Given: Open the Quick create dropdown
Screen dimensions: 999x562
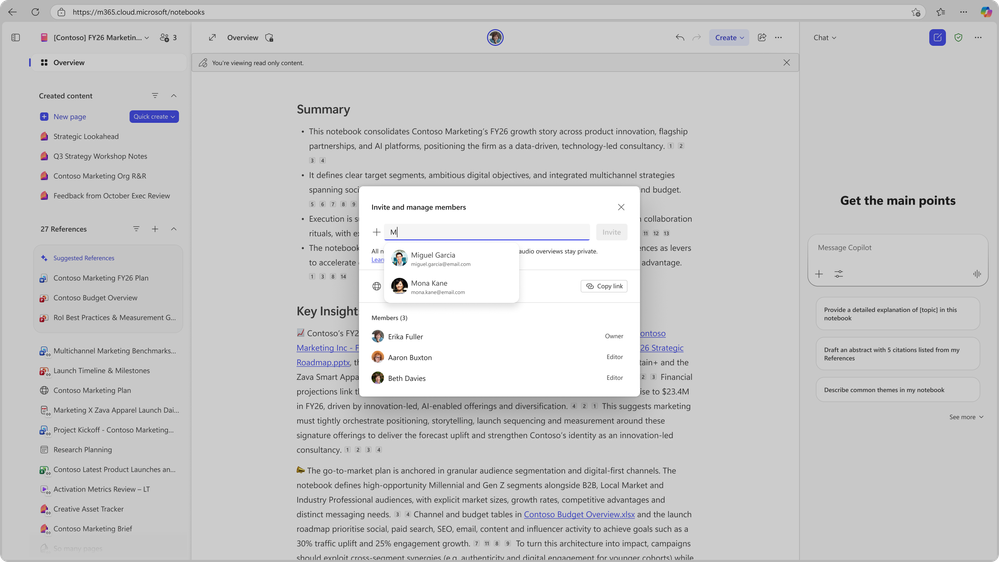Looking at the screenshot, I should point(154,117).
